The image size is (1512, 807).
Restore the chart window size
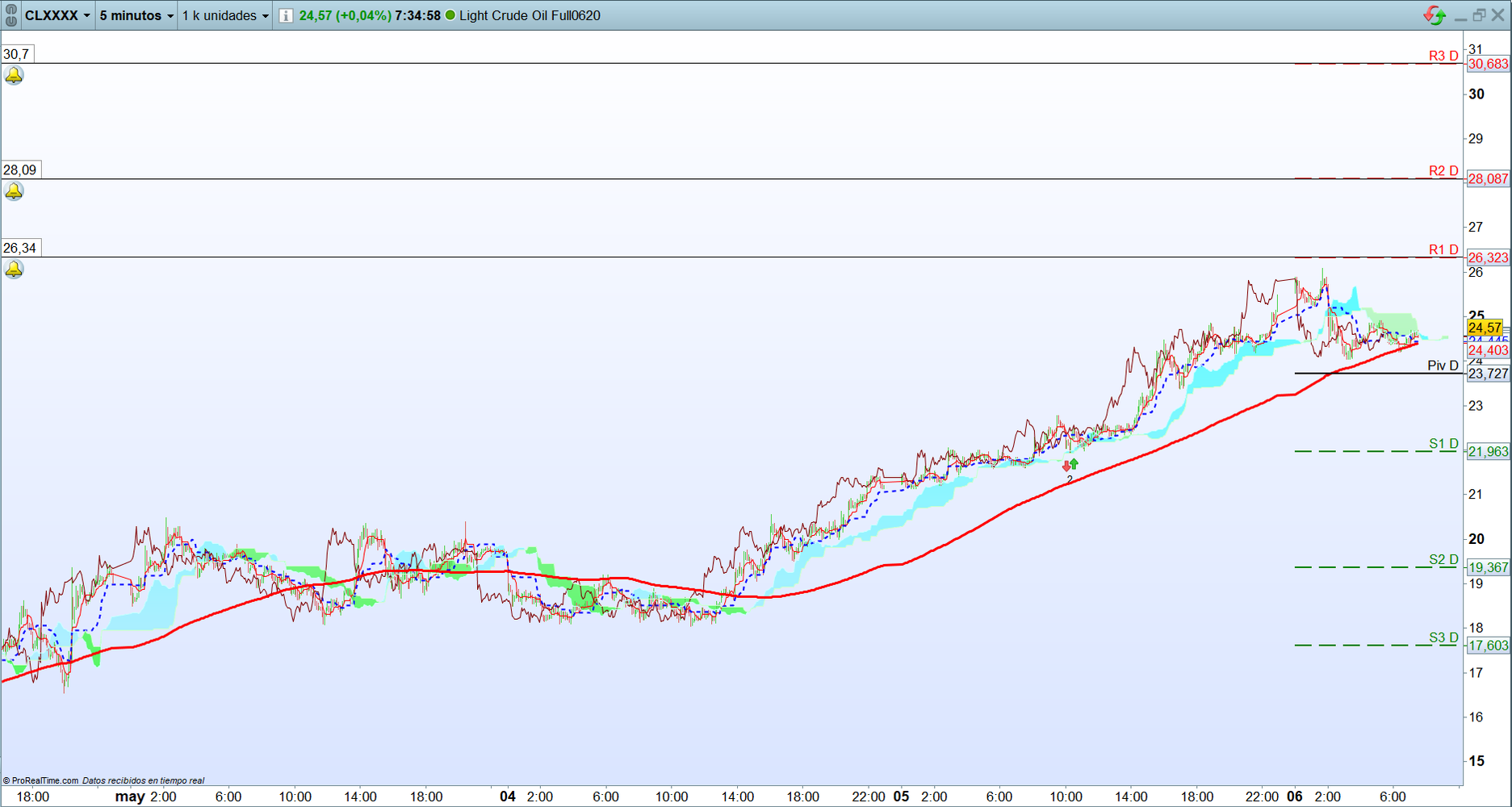click(1479, 15)
